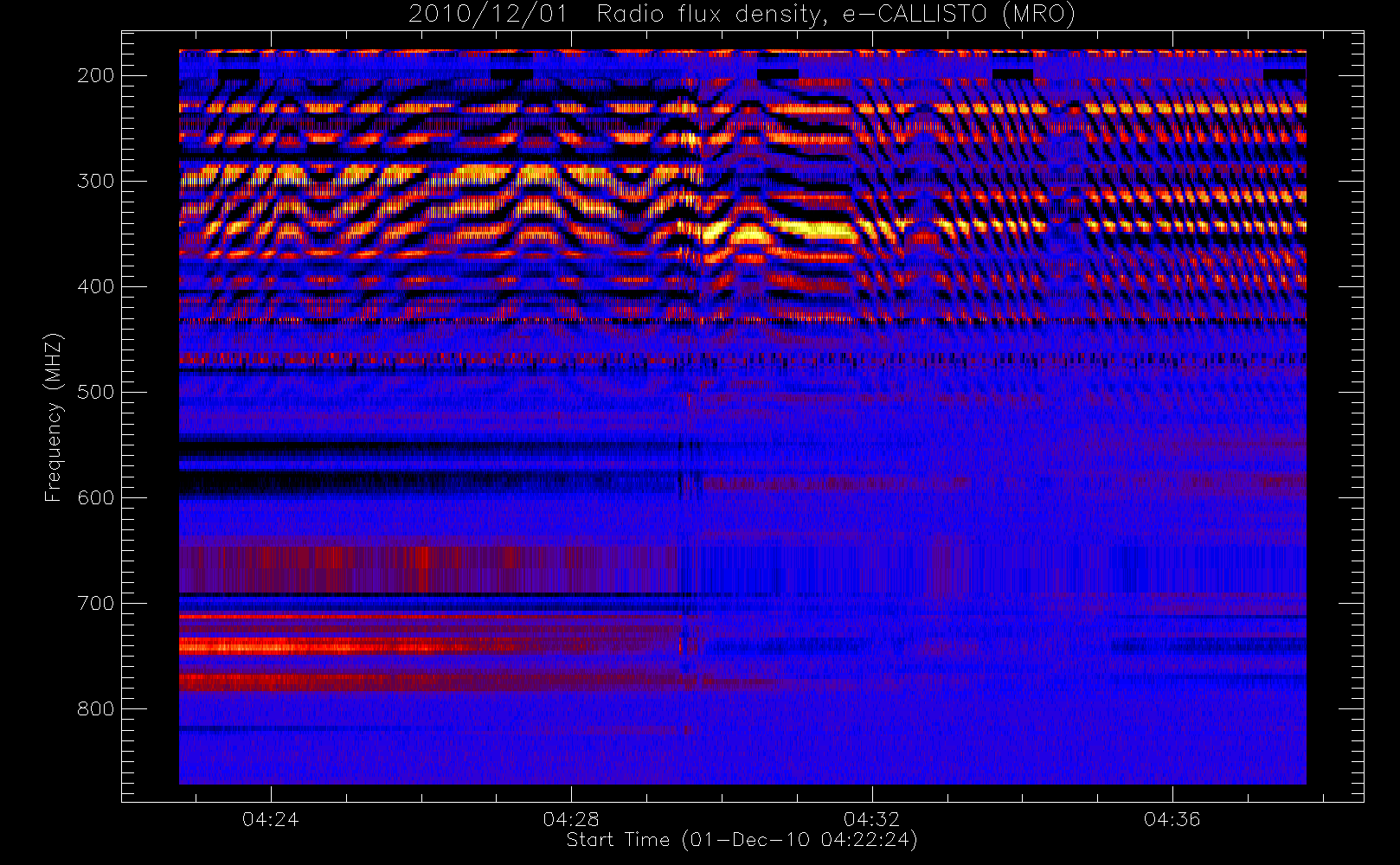The height and width of the screenshot is (865, 1400).
Task: Click the 04:24 time axis label
Action: (x=271, y=819)
